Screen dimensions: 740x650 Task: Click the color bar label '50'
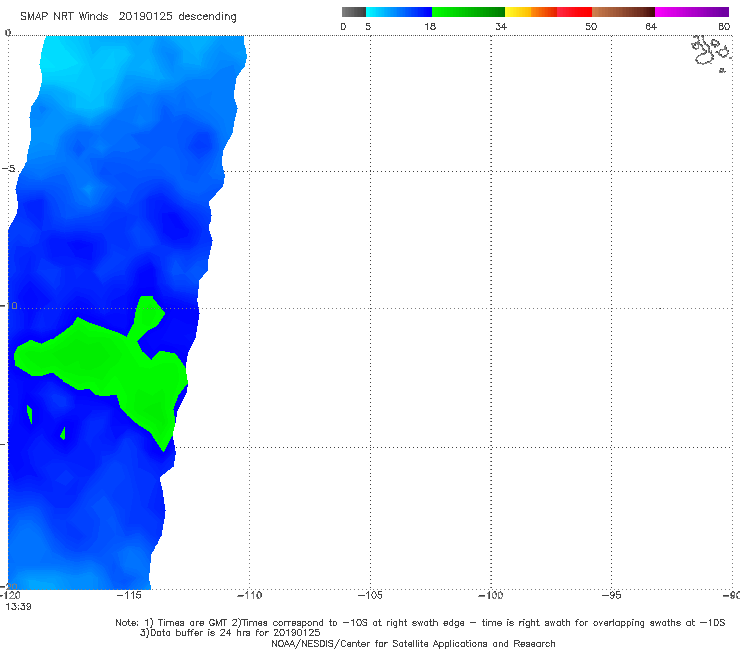[591, 27]
